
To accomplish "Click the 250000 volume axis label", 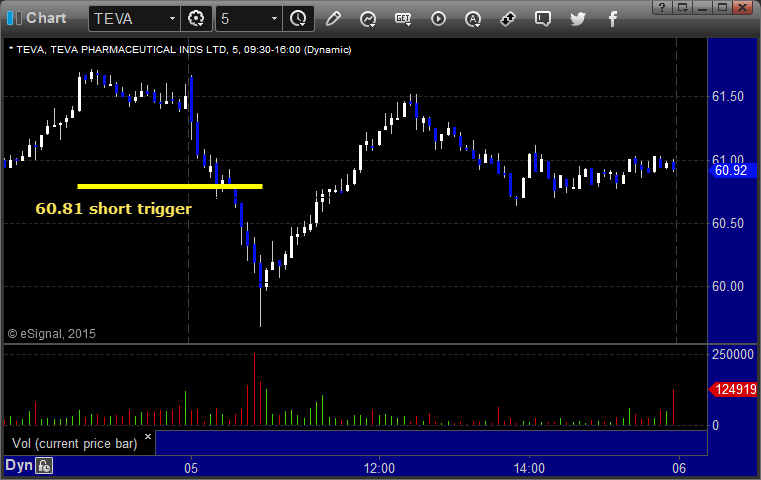I will (x=733, y=354).
